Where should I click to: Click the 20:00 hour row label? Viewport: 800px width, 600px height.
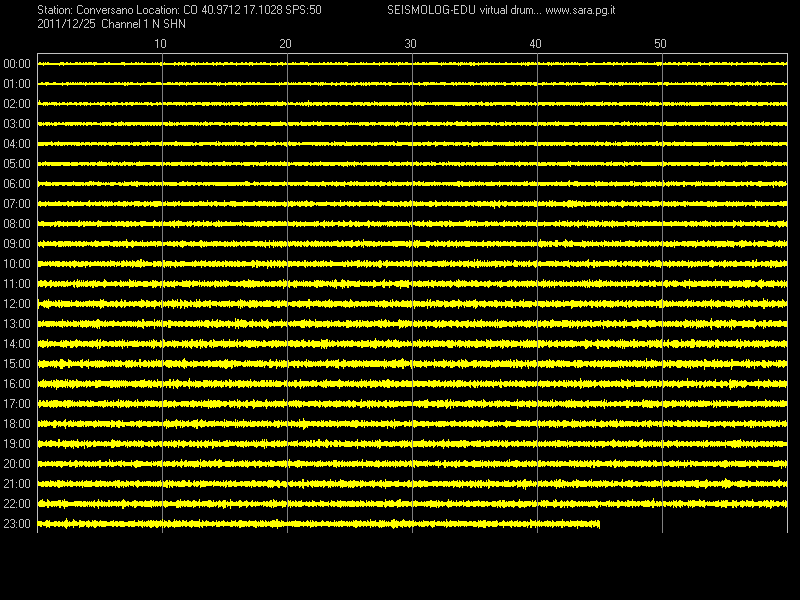pyautogui.click(x=17, y=464)
